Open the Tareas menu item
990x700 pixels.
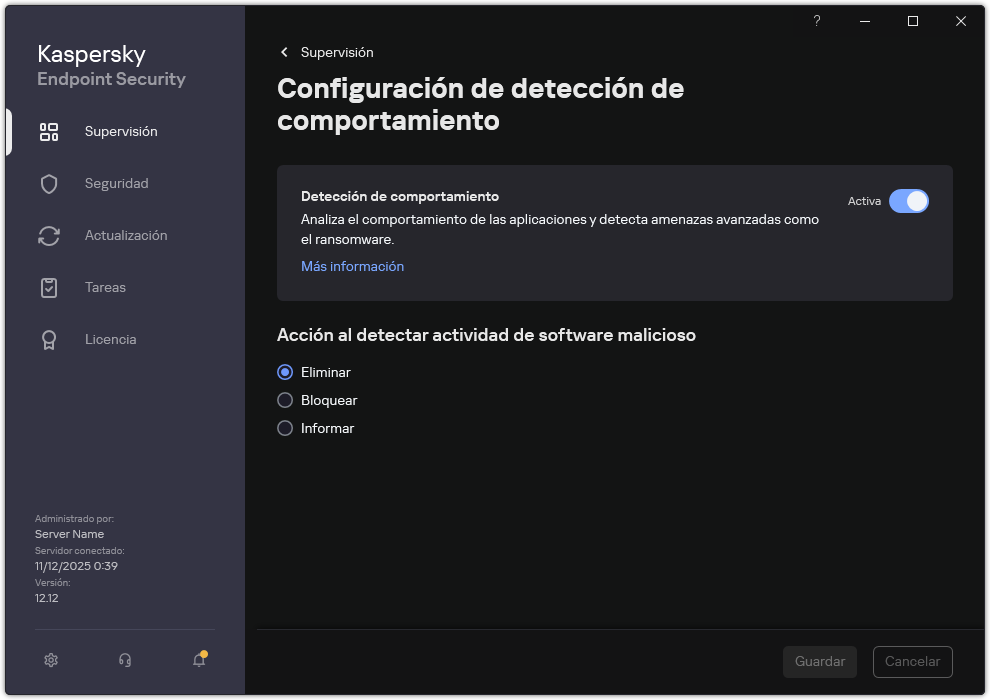[x=104, y=287]
